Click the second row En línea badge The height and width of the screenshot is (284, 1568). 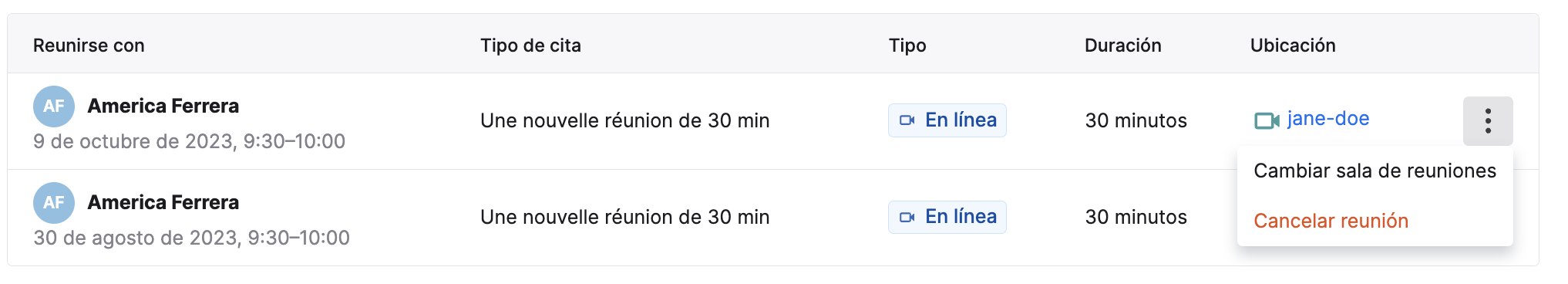pyautogui.click(x=947, y=217)
